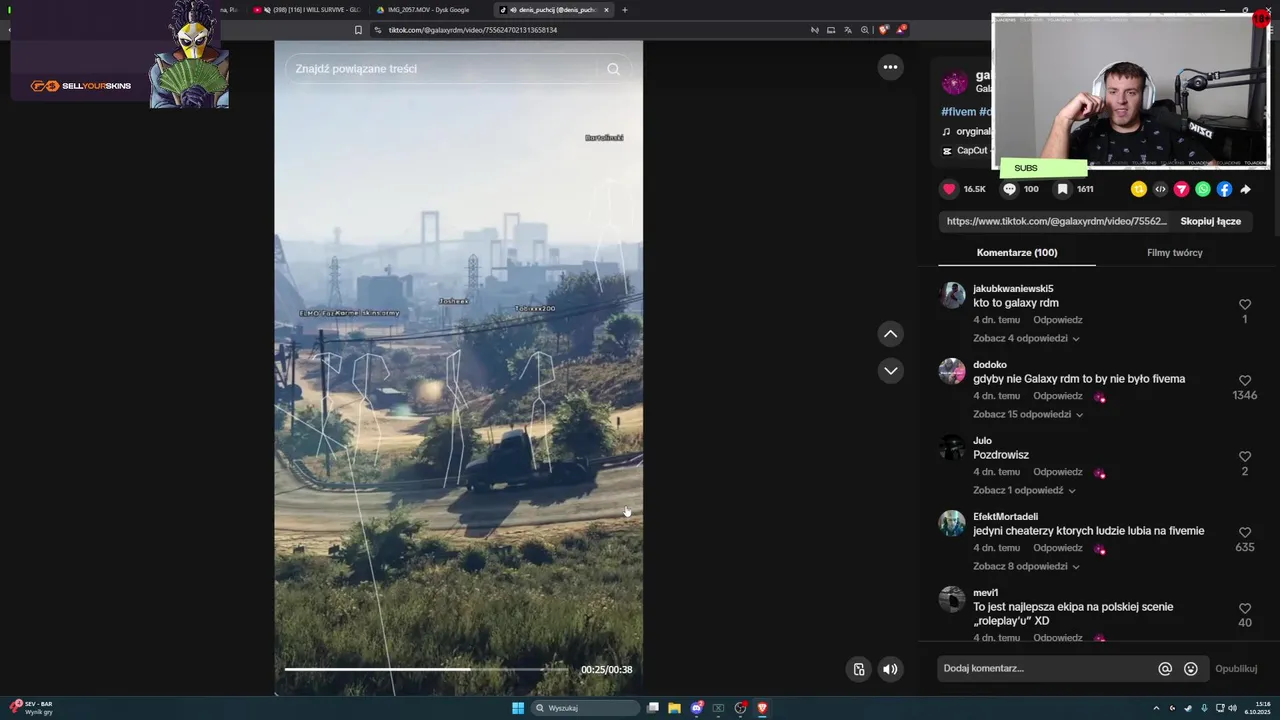
Task: Like jakubkwaniewski5's comment
Action: (x=1245, y=304)
